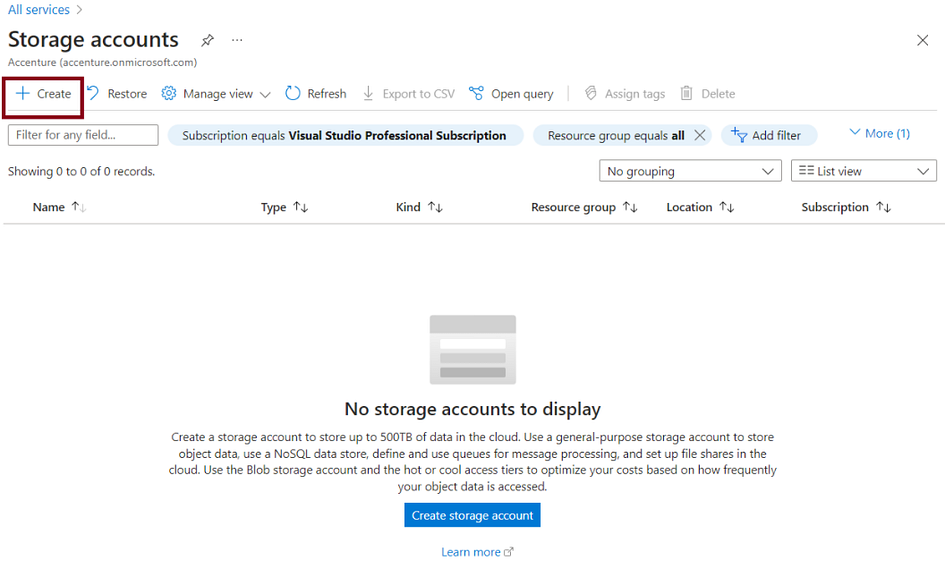Open the ellipsis more options menu
The width and height of the screenshot is (945, 567).
pos(237,40)
